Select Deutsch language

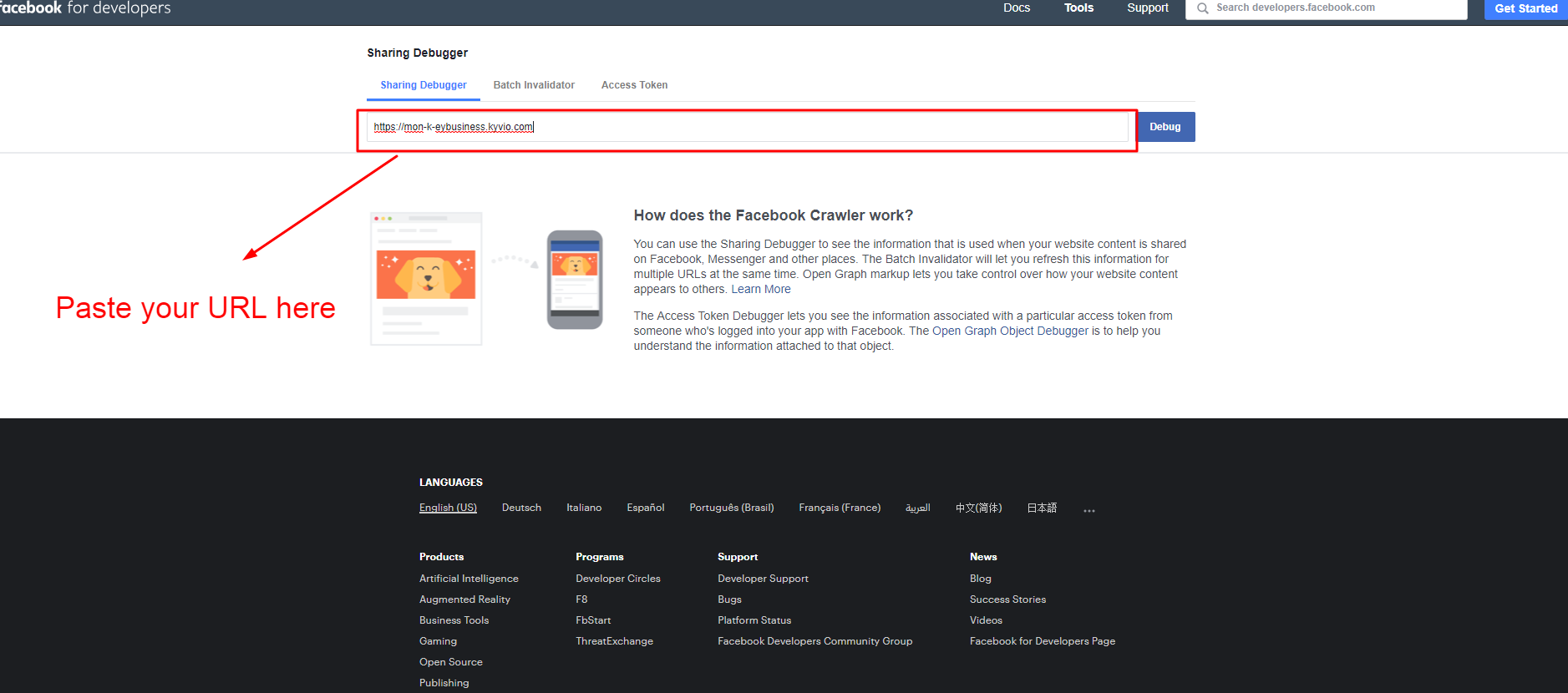click(x=521, y=508)
